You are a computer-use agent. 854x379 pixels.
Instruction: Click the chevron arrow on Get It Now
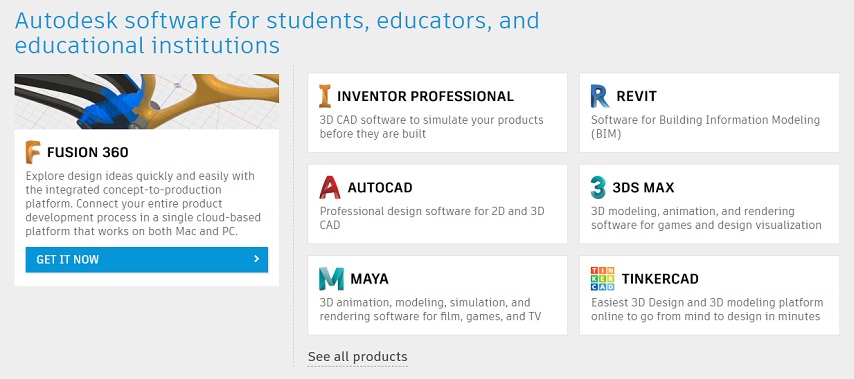pos(257,259)
